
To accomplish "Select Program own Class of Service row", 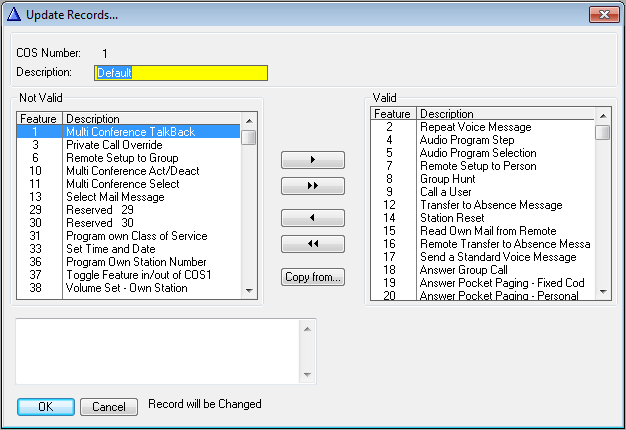I will pyautogui.click(x=129, y=236).
